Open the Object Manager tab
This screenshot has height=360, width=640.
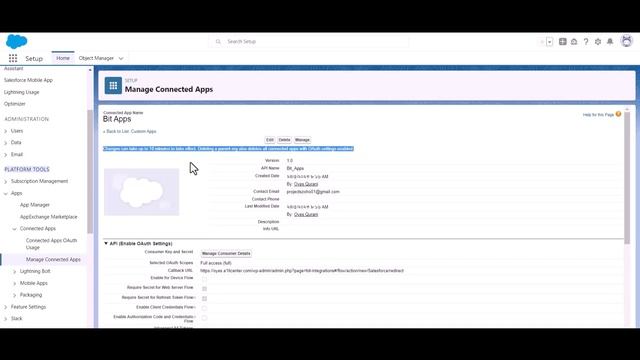96,58
